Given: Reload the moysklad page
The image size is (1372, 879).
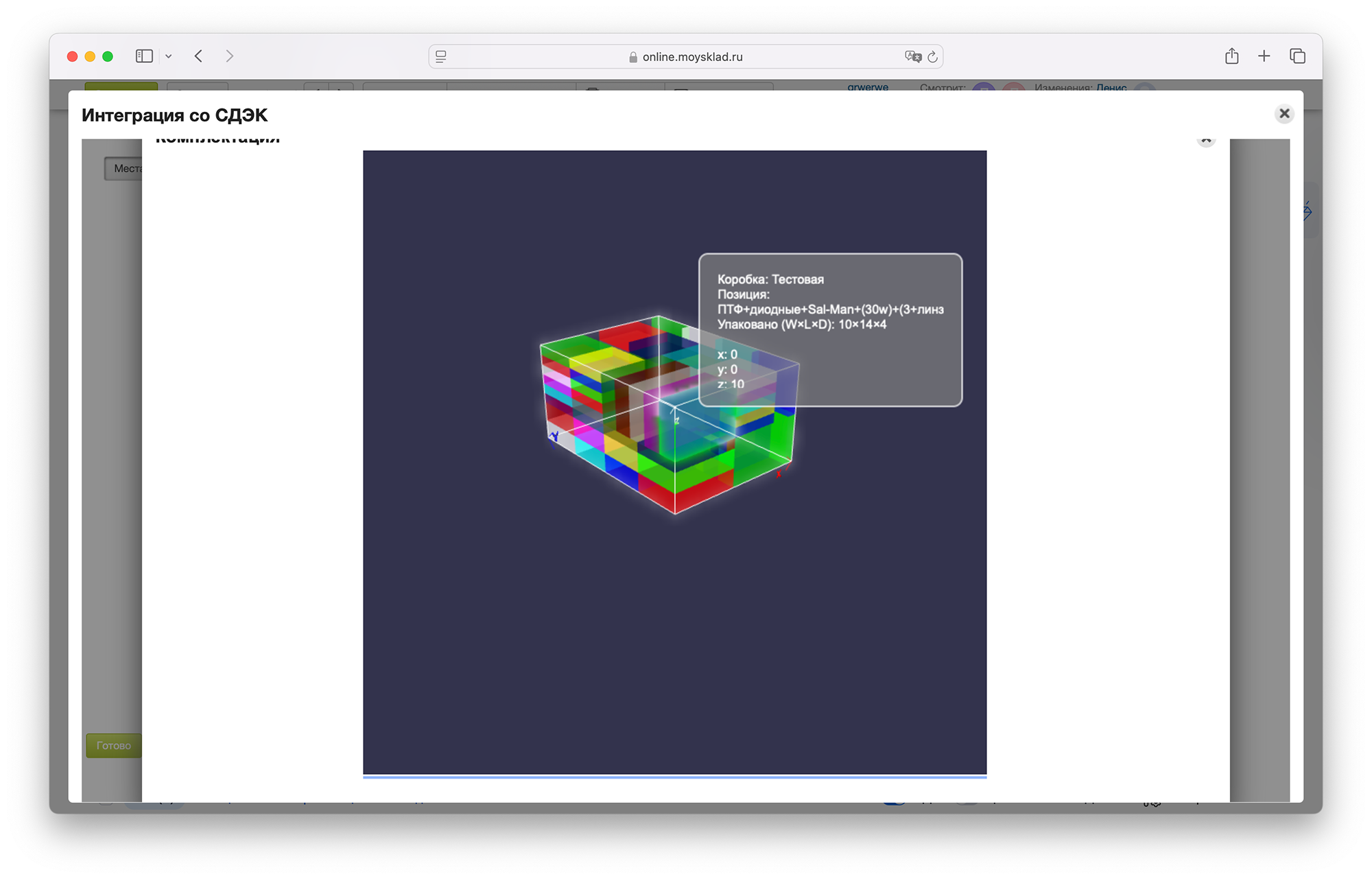Looking at the screenshot, I should tap(932, 57).
